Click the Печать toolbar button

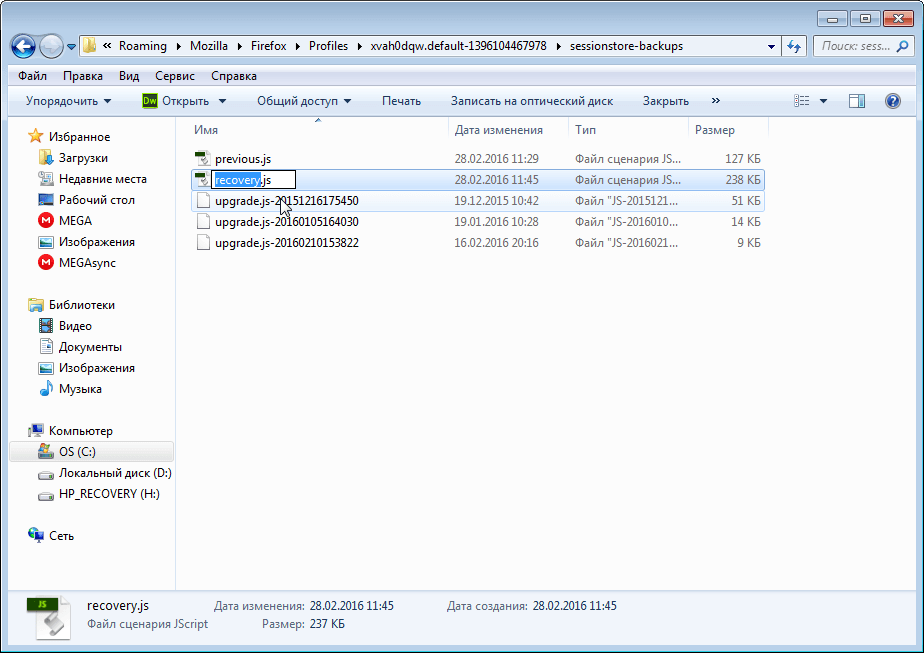tap(401, 101)
